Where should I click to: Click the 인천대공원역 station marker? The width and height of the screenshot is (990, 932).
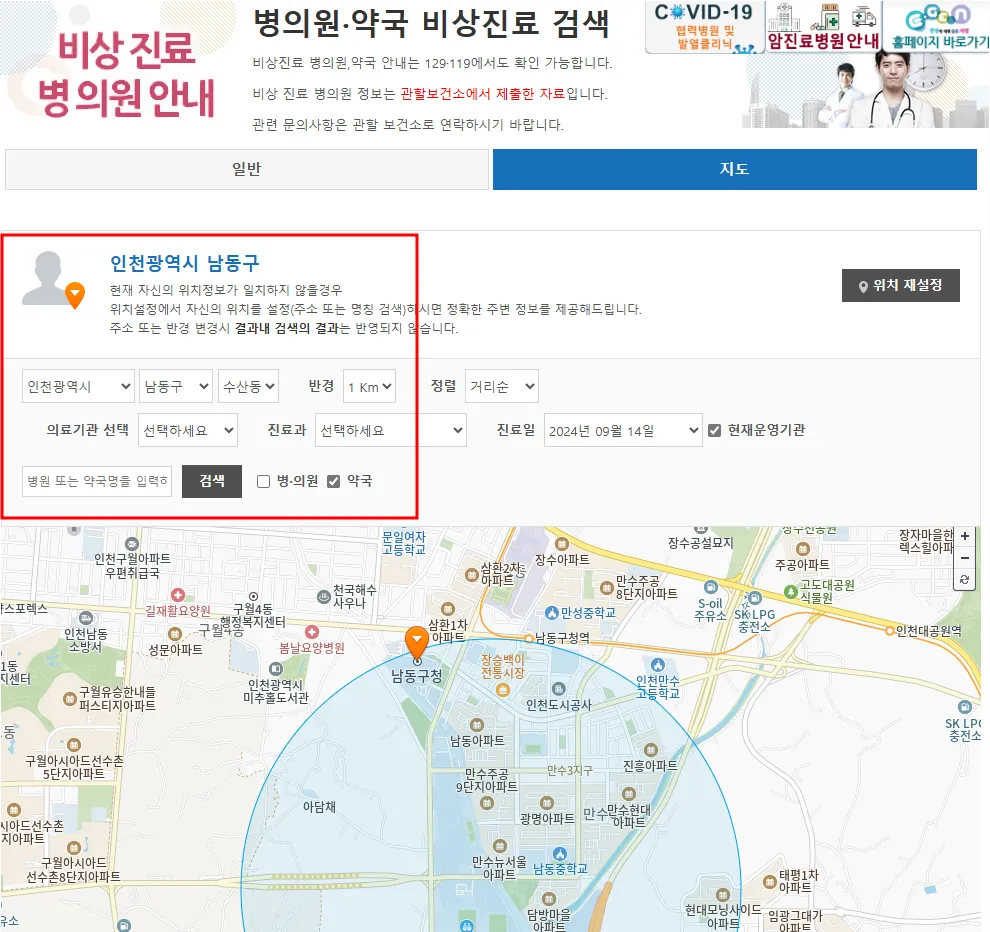[890, 631]
